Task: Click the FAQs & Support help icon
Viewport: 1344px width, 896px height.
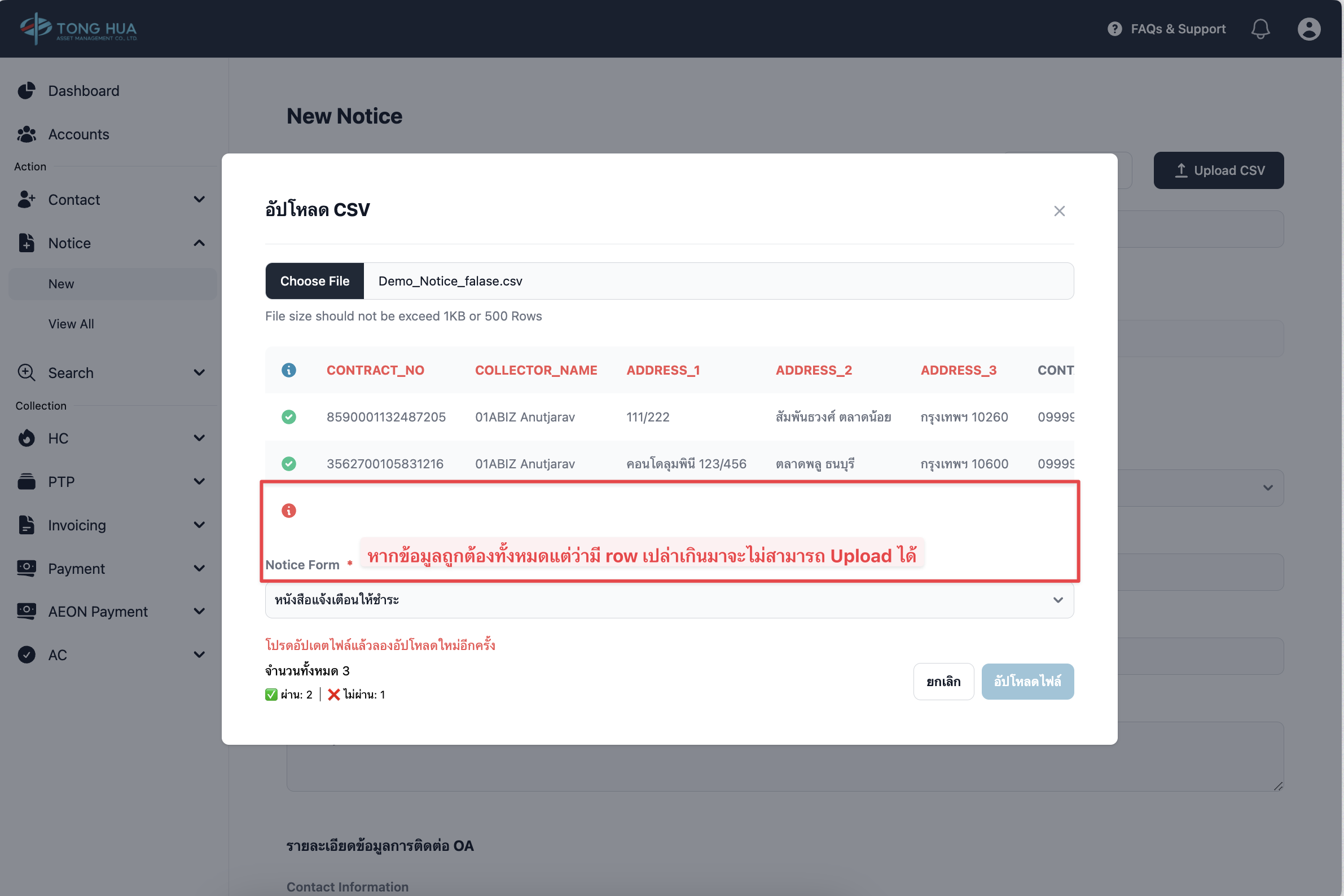Action: [1114, 29]
